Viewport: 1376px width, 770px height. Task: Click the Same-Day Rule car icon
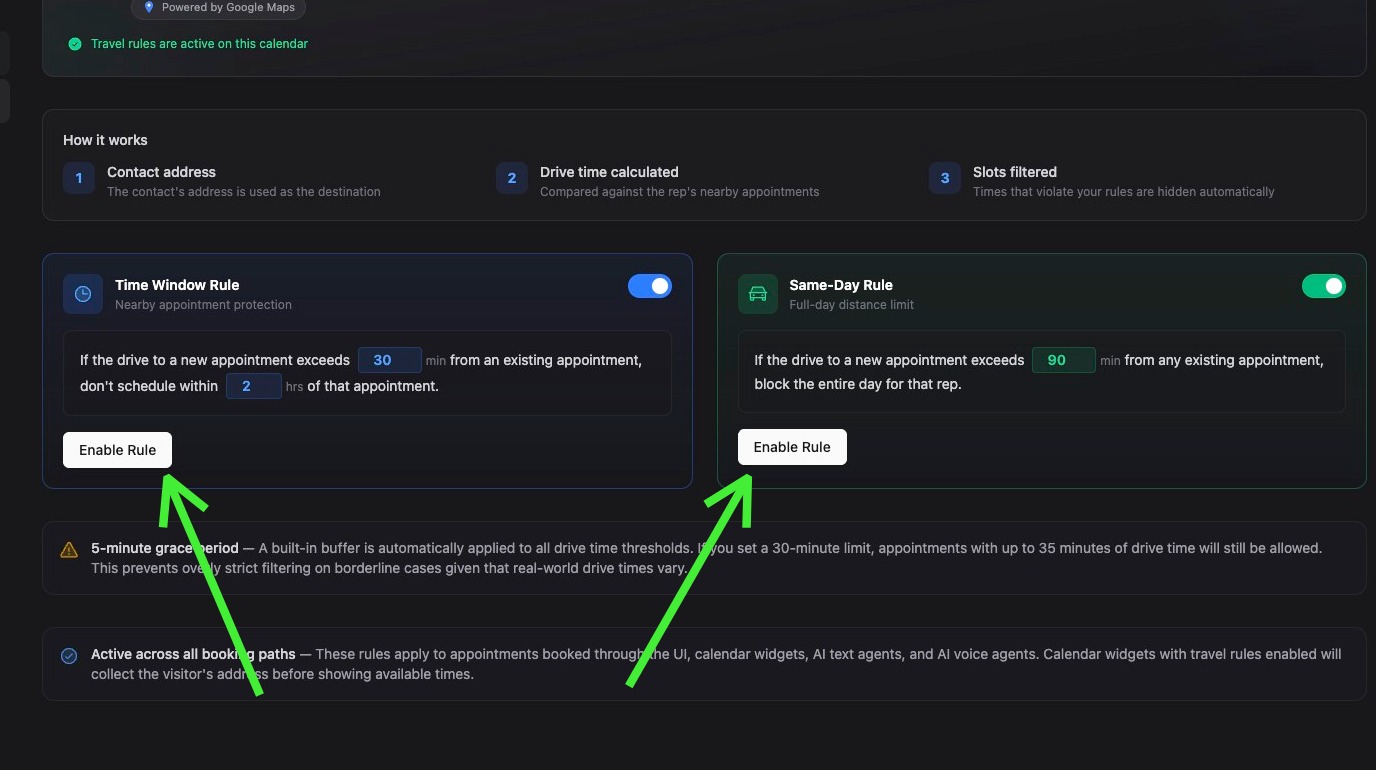tap(758, 294)
